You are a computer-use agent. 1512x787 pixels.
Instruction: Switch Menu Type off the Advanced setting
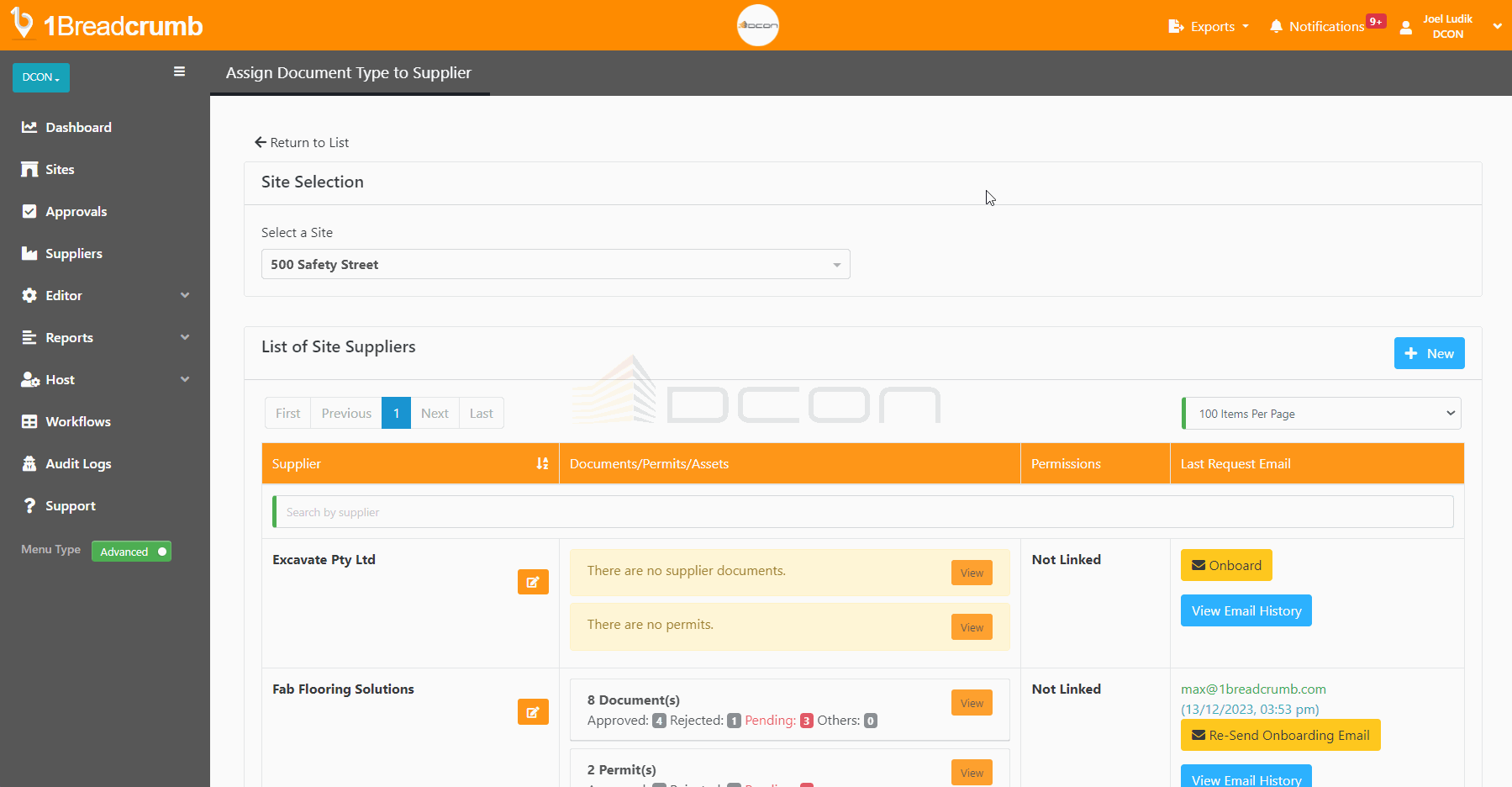(131, 551)
